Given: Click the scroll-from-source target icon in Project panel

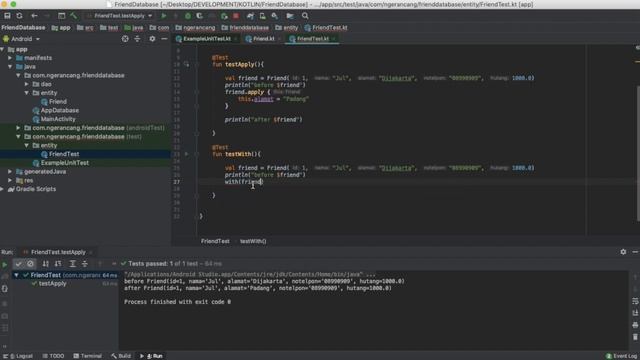Looking at the screenshot, I should coord(125,39).
